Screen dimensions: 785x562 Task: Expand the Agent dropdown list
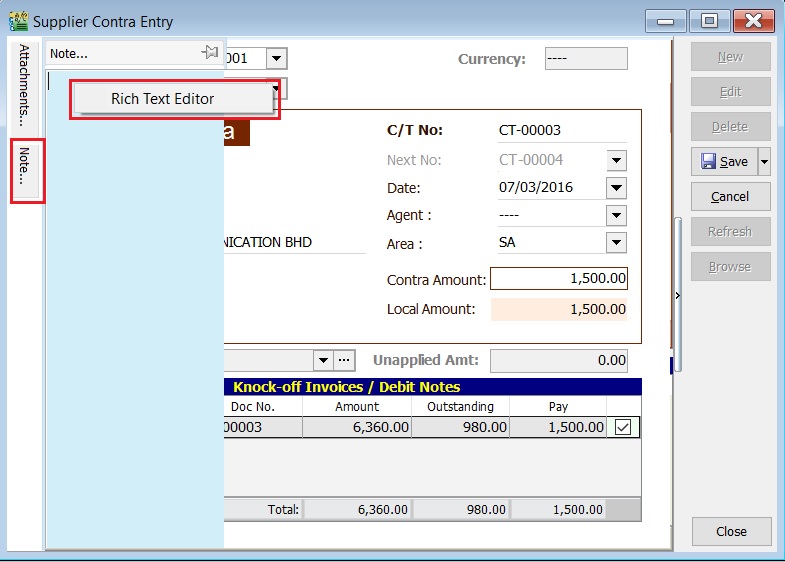[616, 216]
